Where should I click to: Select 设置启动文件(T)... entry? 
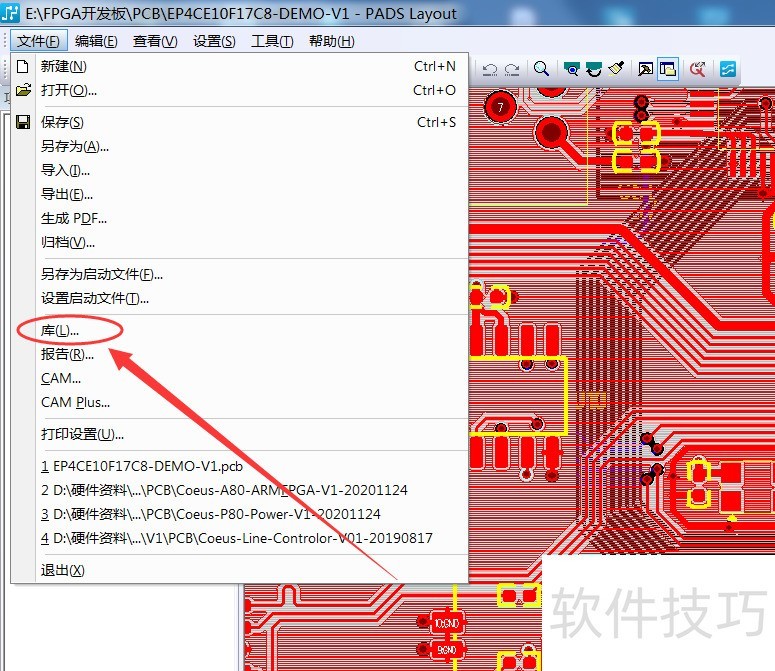[x=239, y=298]
